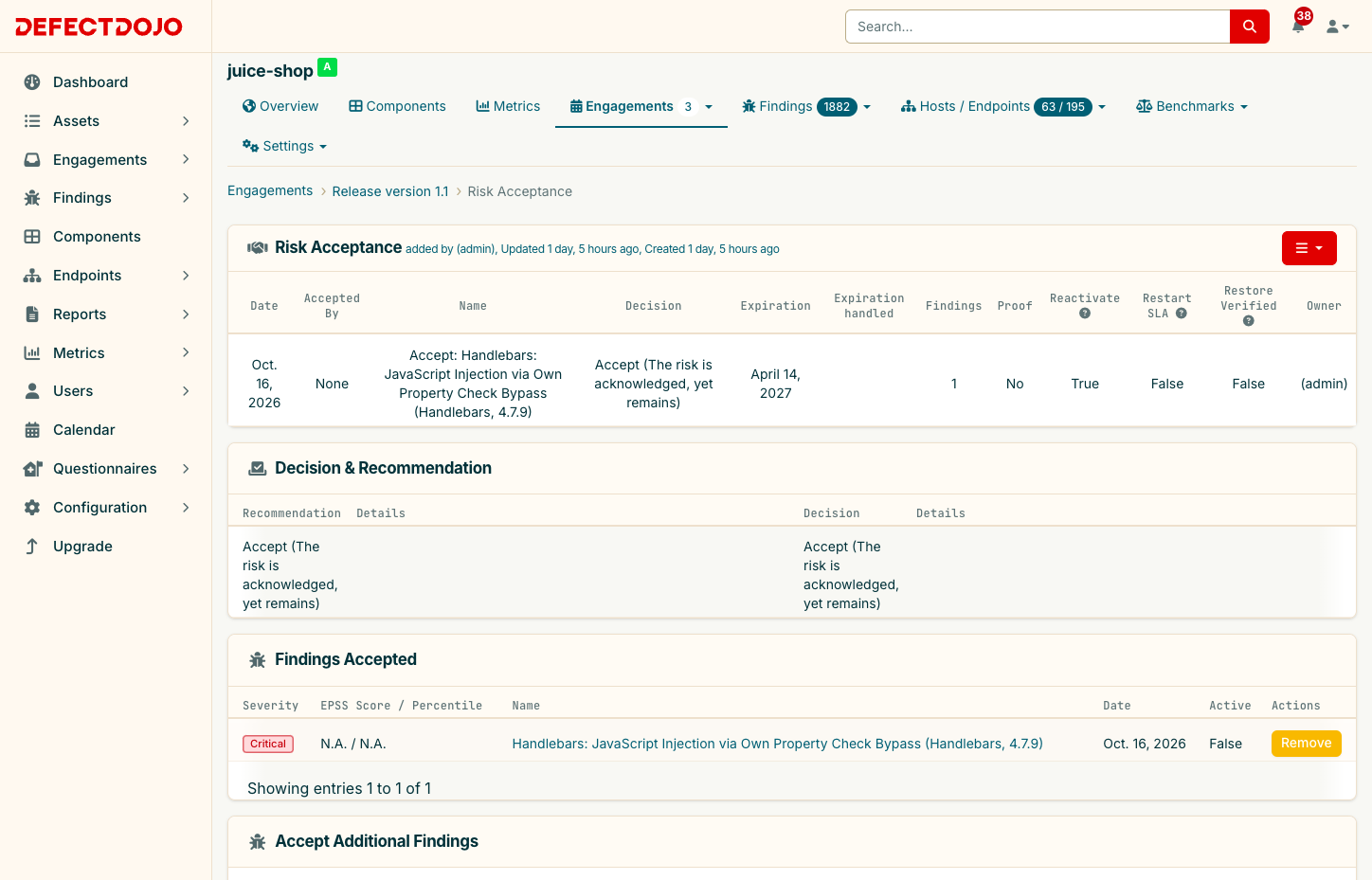Open the Findings 1882 dropdown tab

(806, 106)
